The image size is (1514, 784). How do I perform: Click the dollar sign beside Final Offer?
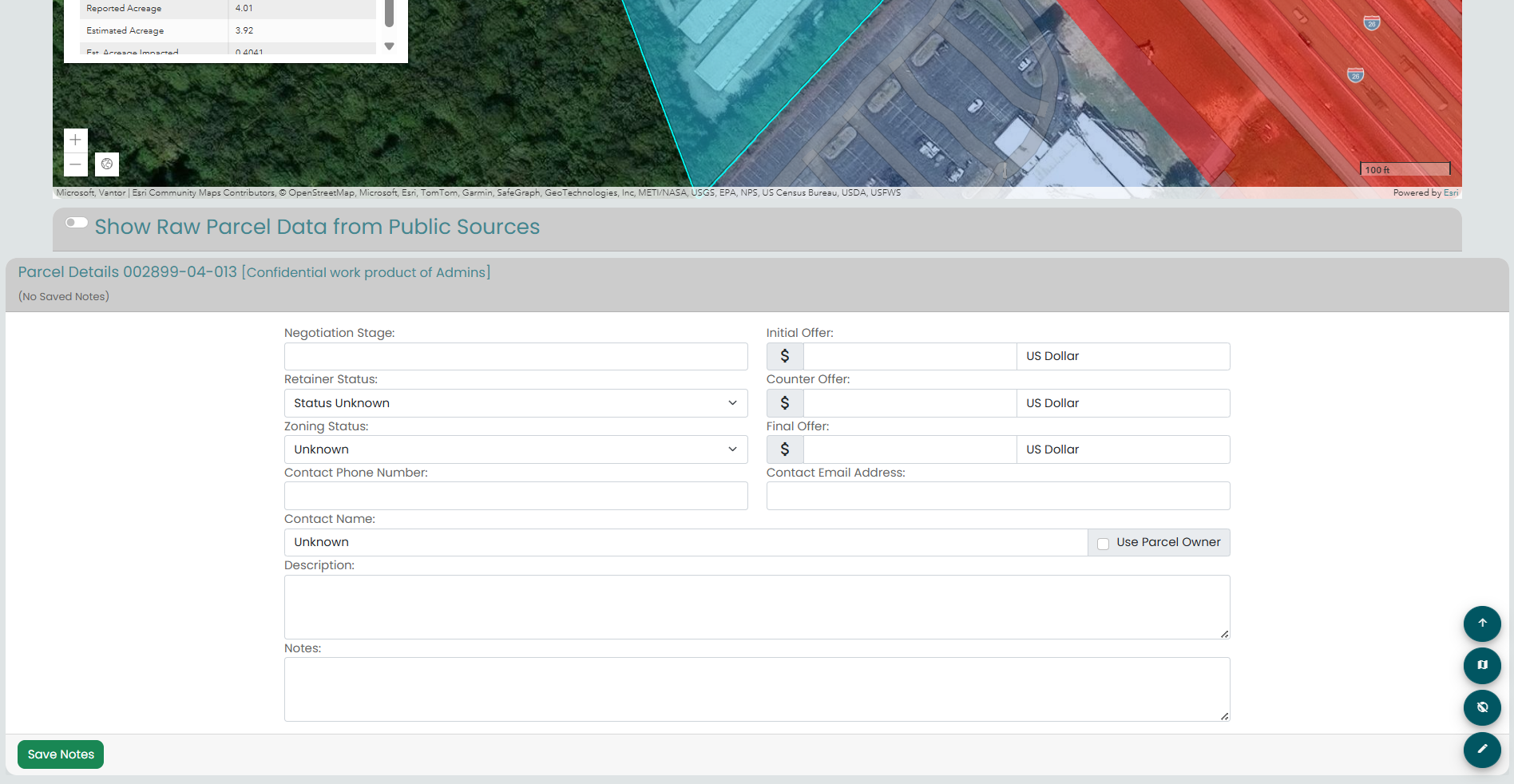click(785, 449)
